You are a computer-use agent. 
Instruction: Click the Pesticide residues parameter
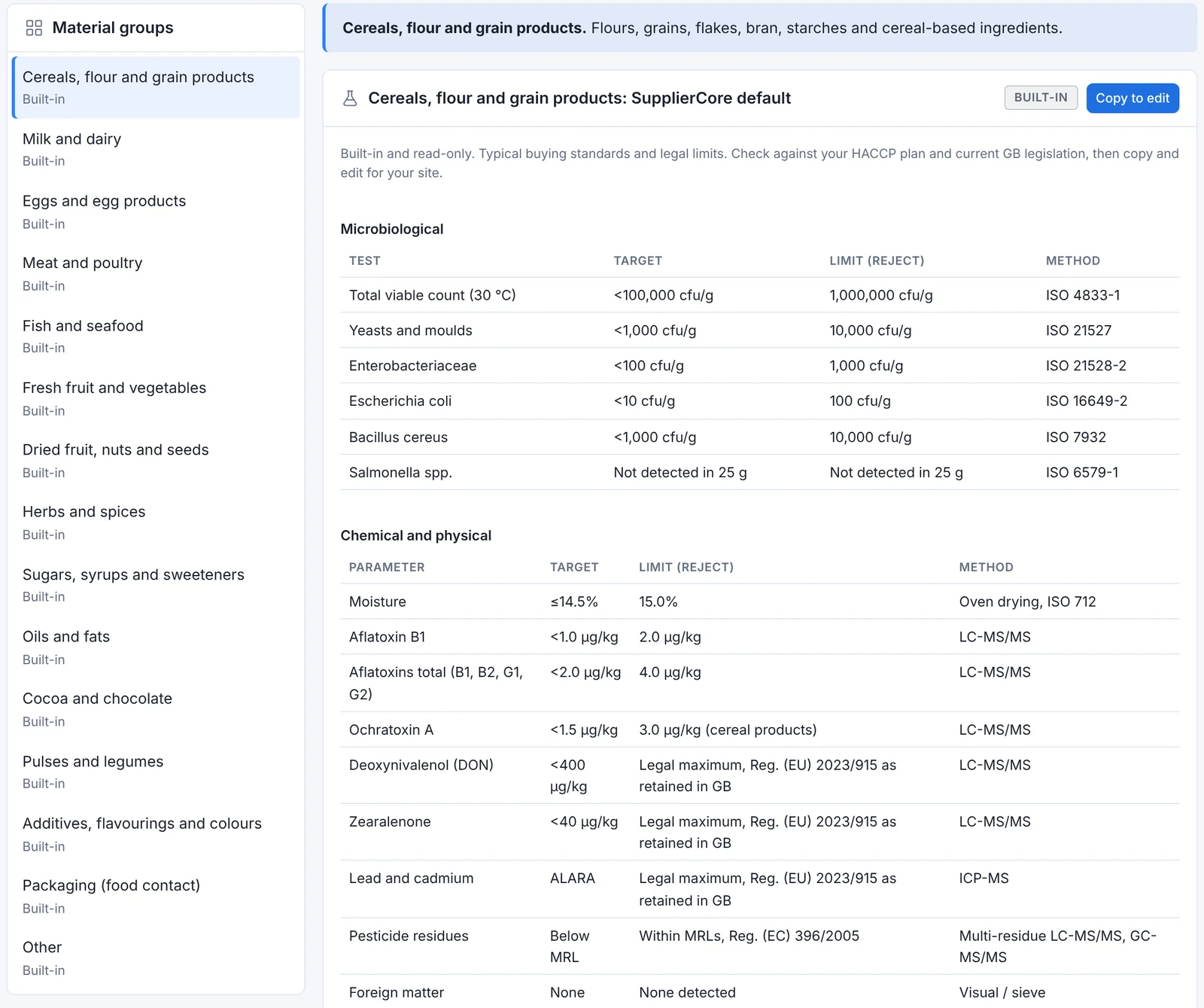409,936
